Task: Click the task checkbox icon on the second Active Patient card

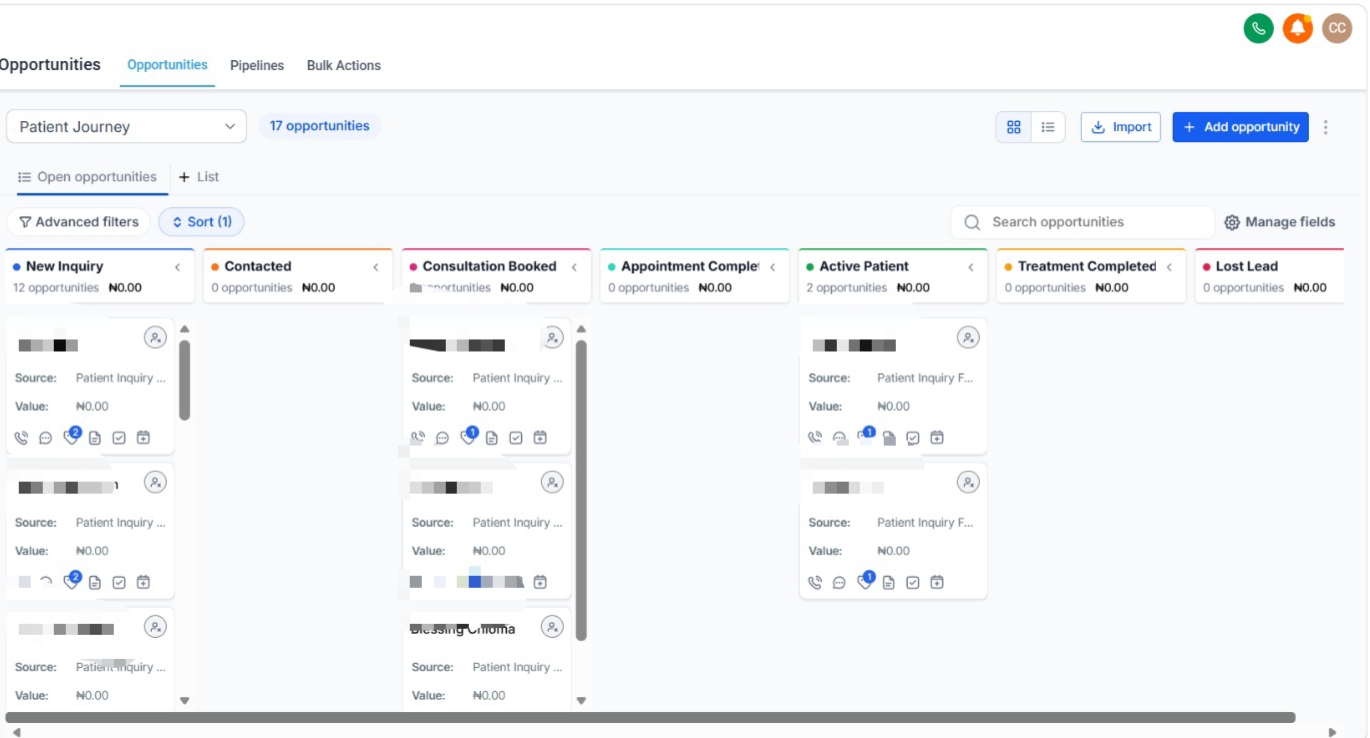Action: pos(913,582)
